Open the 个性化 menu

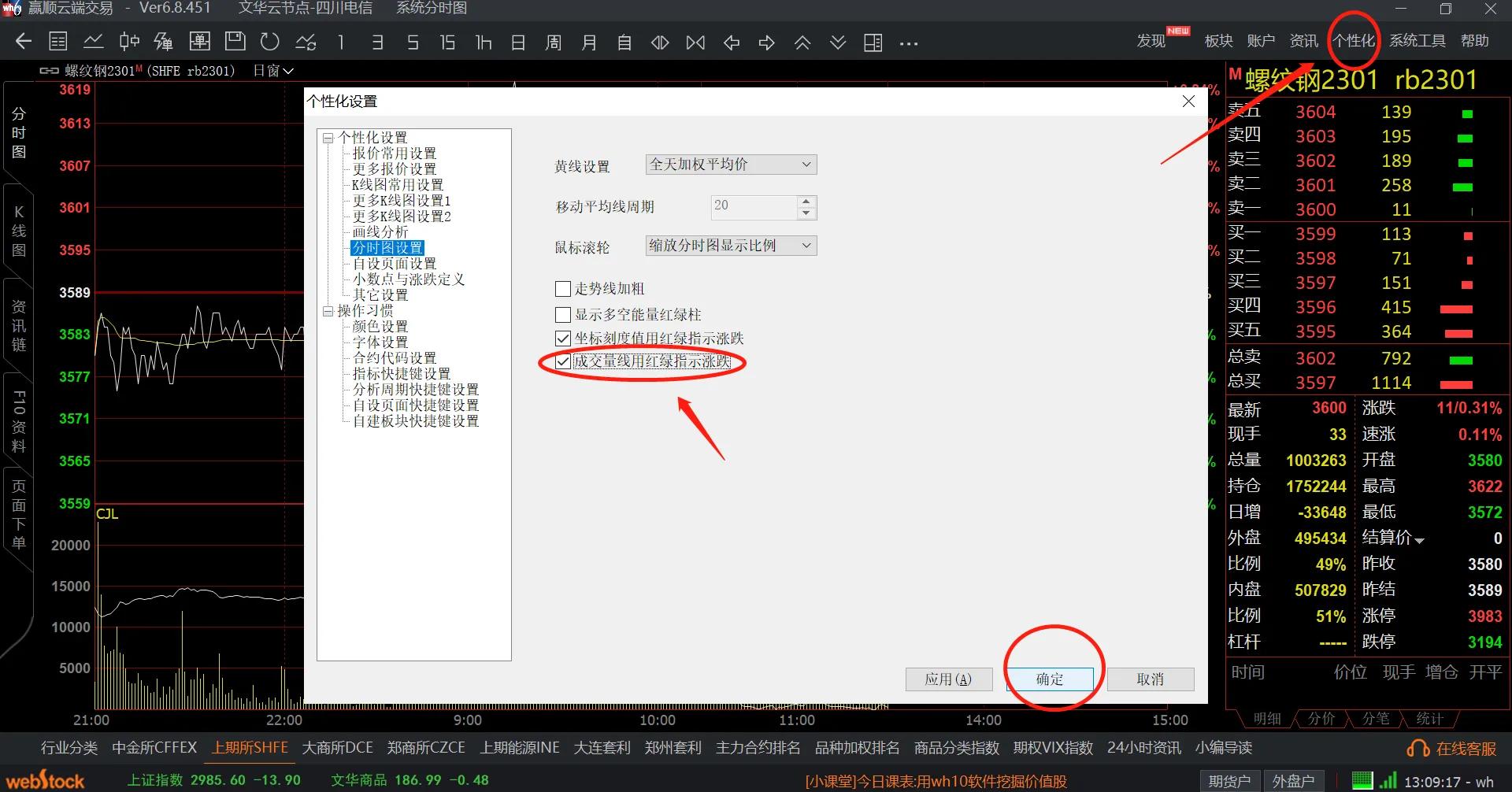click(x=1353, y=41)
